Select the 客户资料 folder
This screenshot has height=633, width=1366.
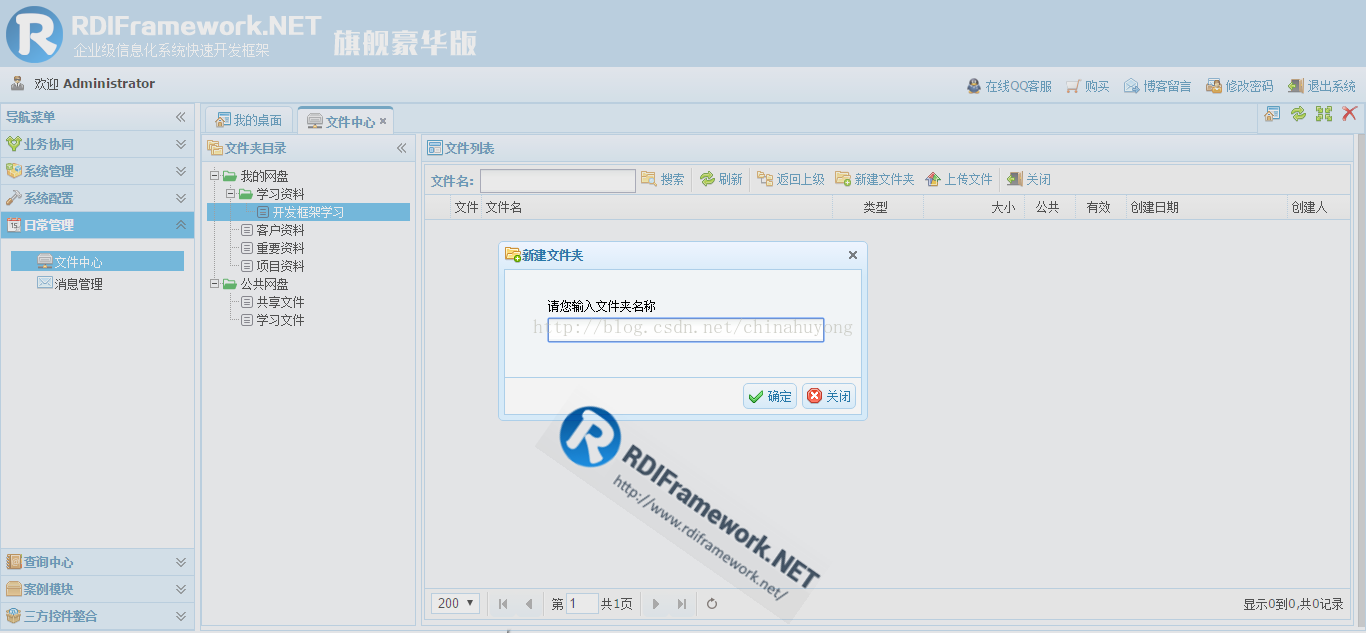point(280,230)
